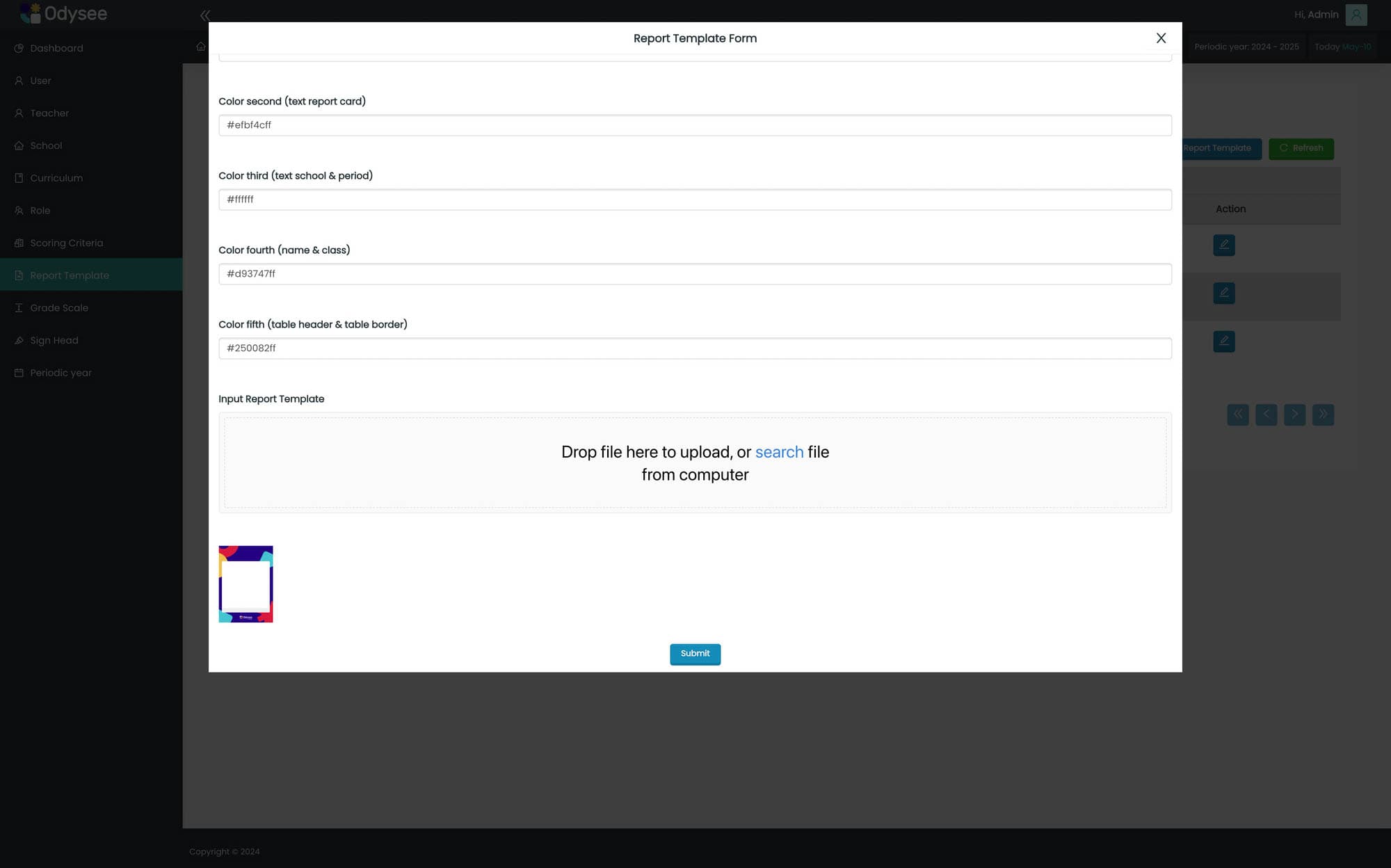Open the User section in sidebar

point(40,81)
